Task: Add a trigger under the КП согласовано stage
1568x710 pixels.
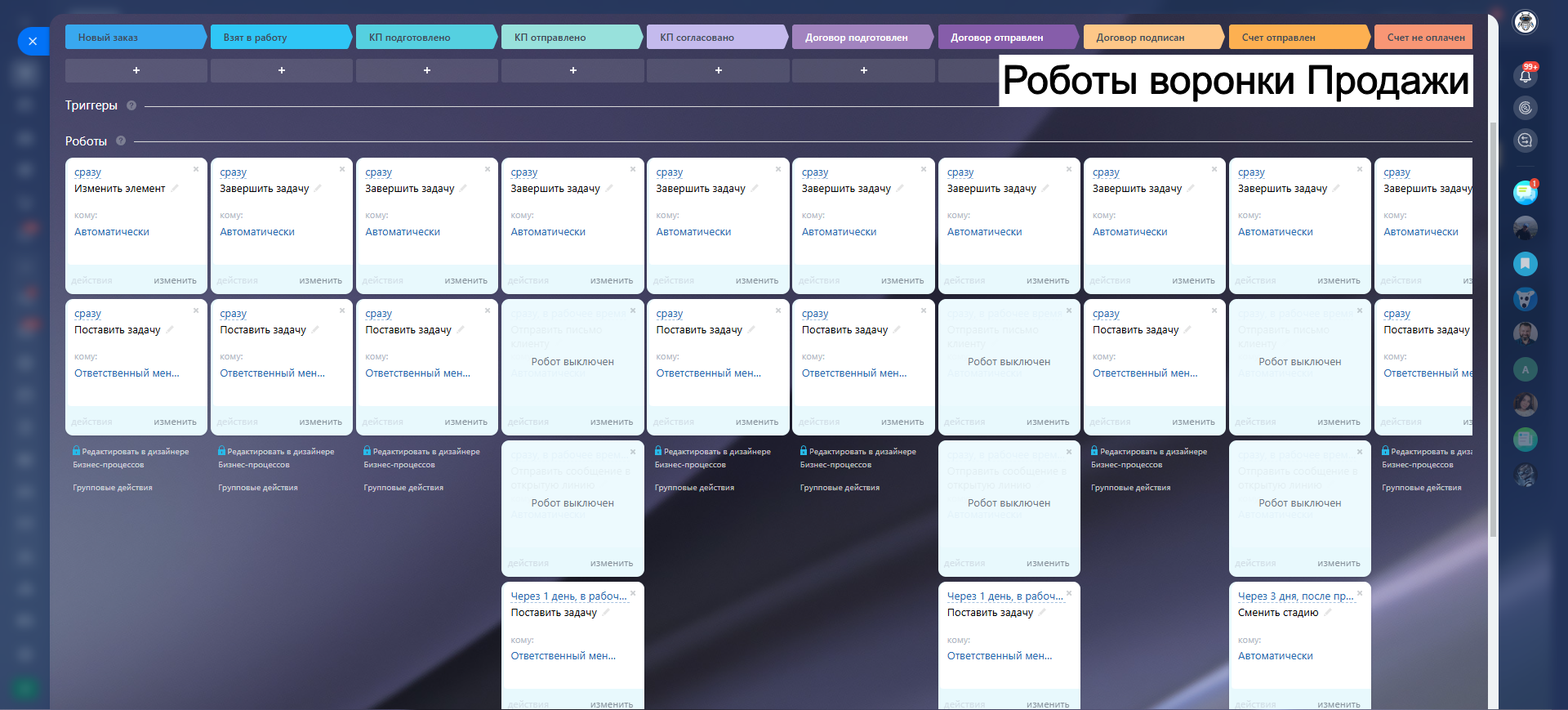Action: coord(718,70)
